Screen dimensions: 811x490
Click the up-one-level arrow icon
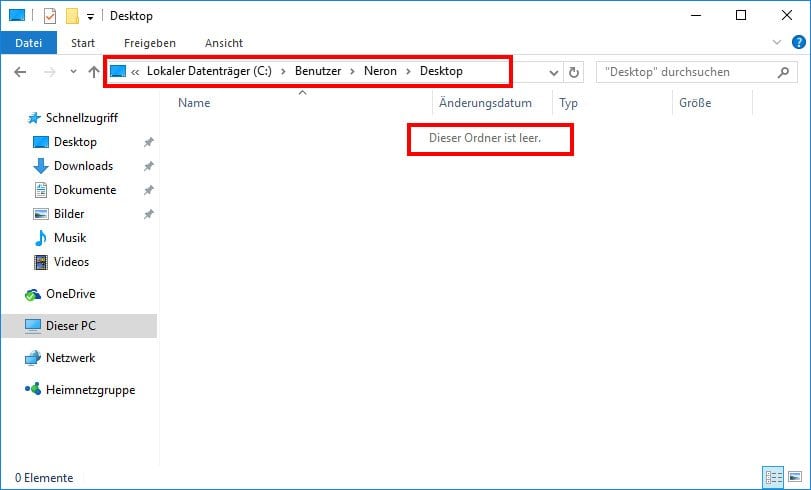click(94, 72)
